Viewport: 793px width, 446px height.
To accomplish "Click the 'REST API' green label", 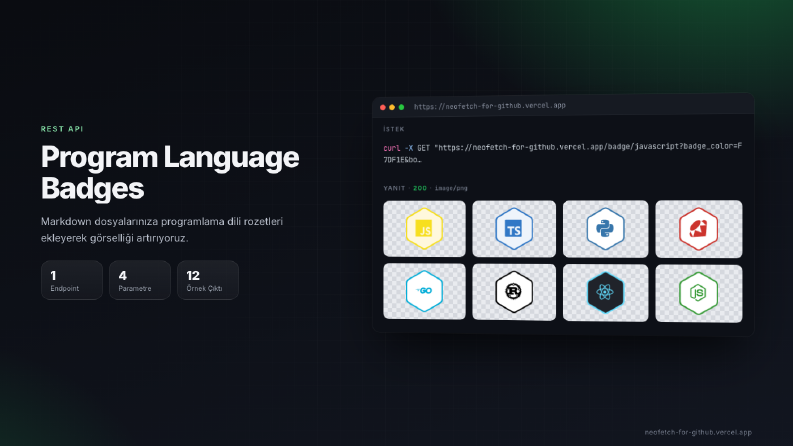I will click(62, 129).
